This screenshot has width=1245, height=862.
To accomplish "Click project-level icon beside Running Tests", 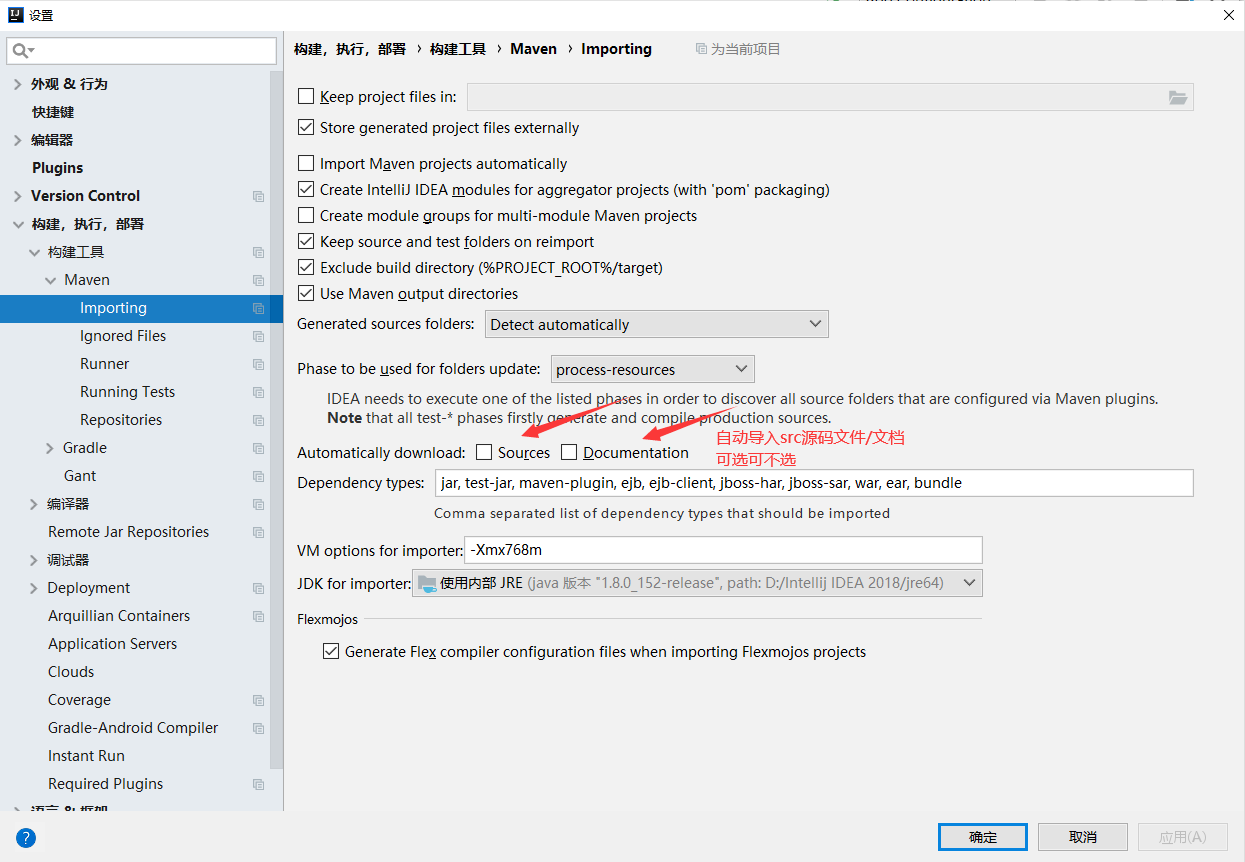I will [258, 392].
